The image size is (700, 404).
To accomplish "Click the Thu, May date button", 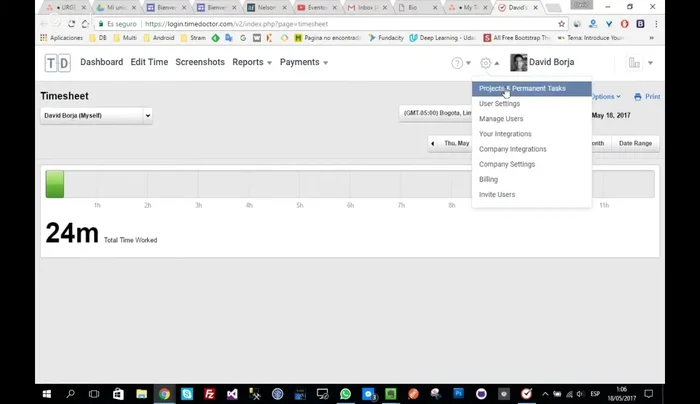I will (x=456, y=143).
